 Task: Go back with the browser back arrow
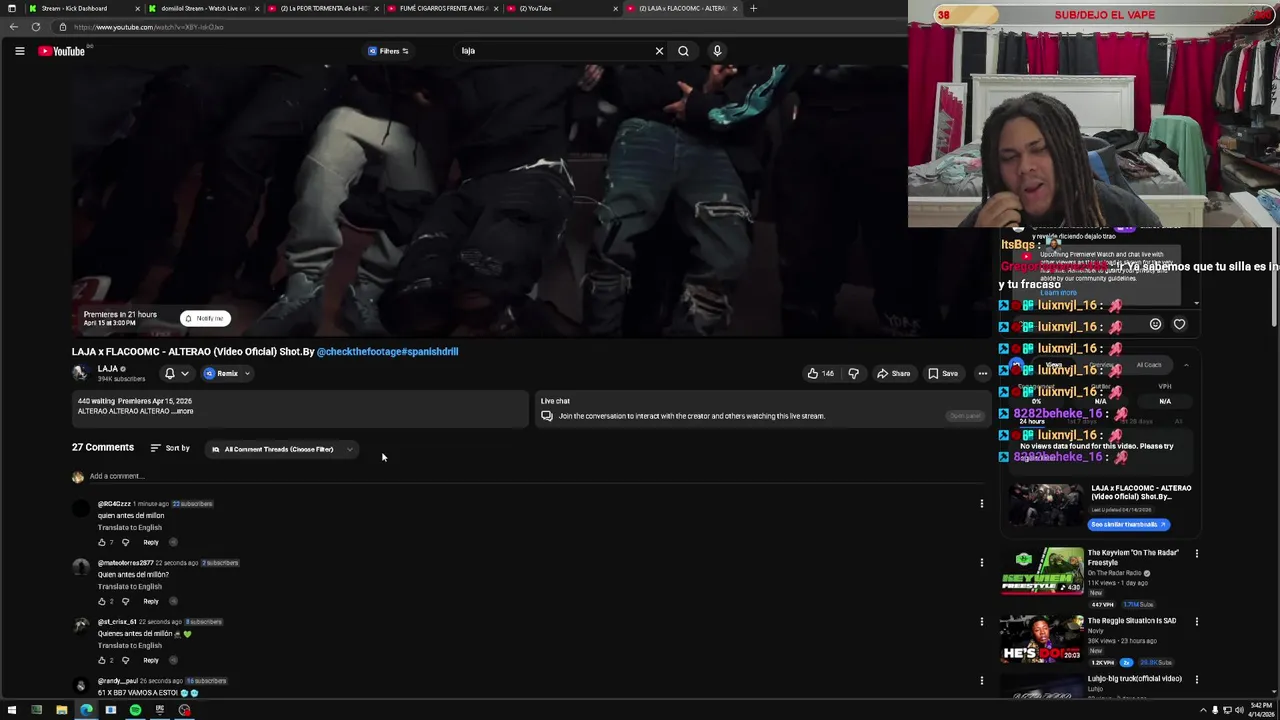tap(13, 27)
